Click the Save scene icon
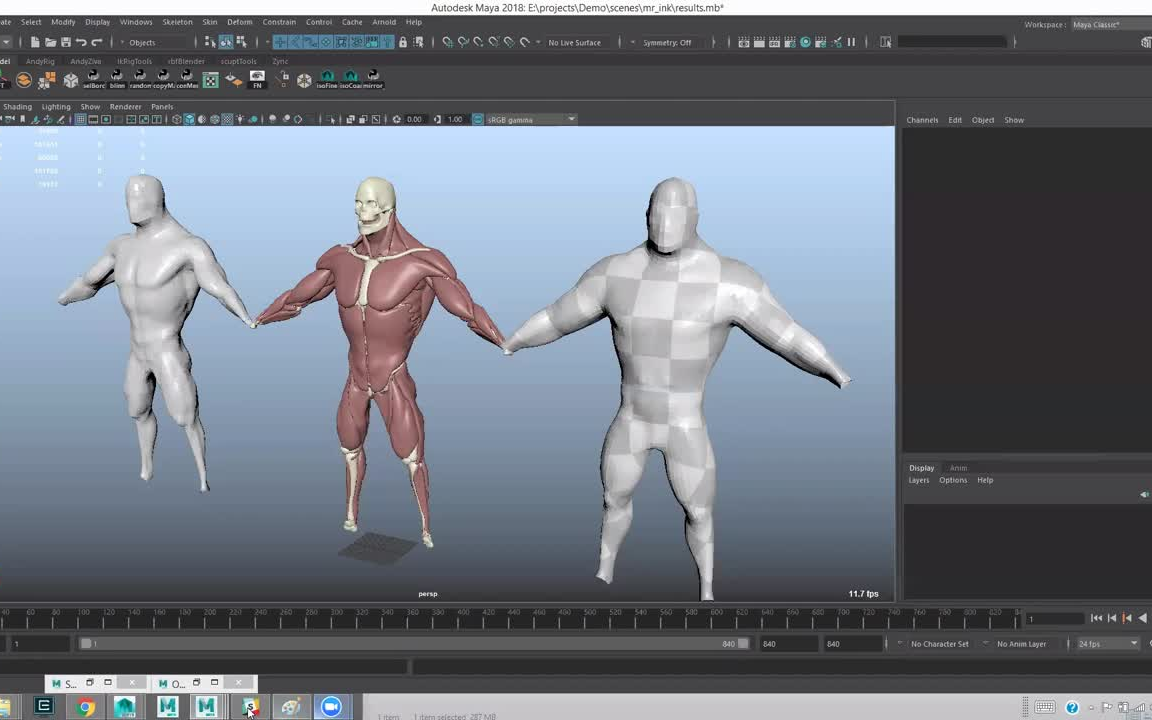Image resolution: width=1152 pixels, height=720 pixels. click(x=66, y=42)
